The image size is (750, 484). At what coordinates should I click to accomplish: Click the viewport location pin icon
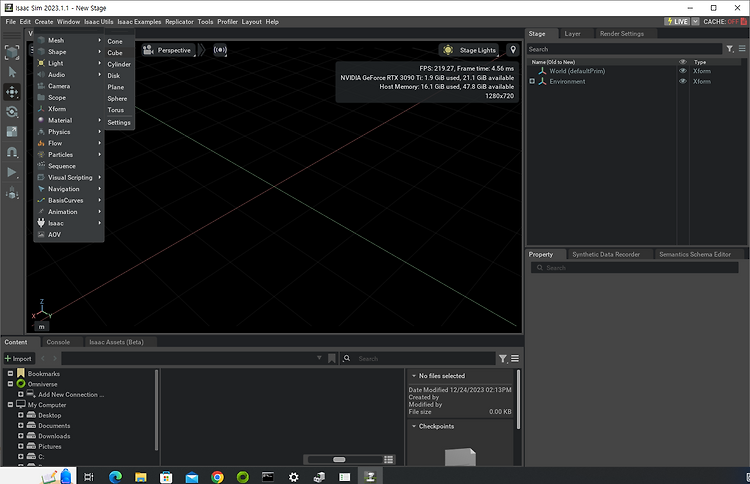[x=513, y=50]
